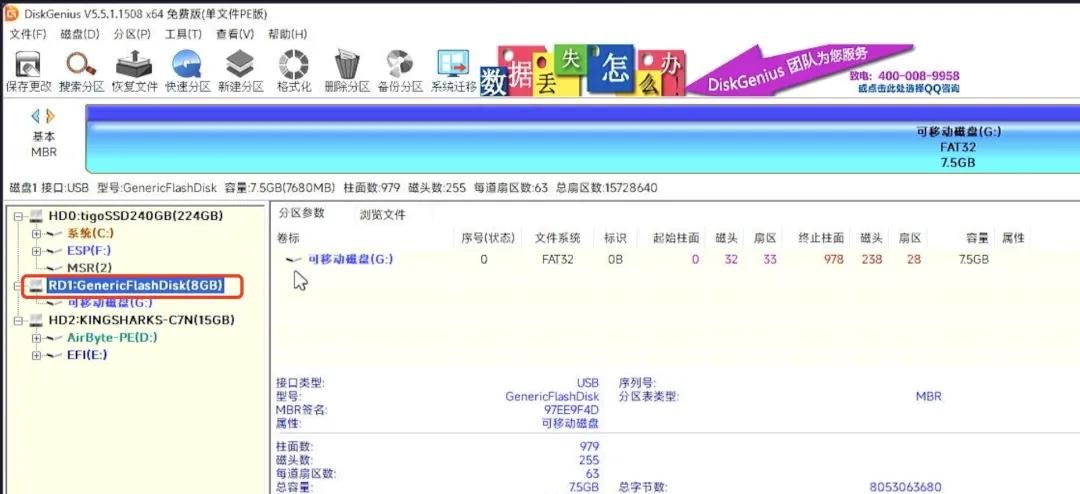Select EFI(E:) in disk tree
The width and height of the screenshot is (1080, 494).
[87, 355]
